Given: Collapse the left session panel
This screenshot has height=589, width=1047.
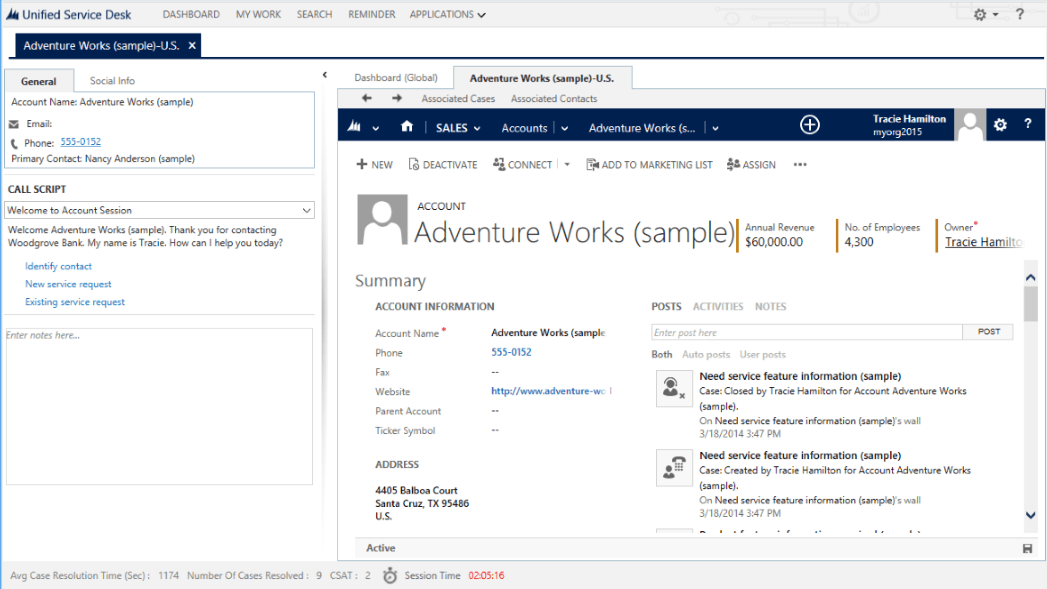Looking at the screenshot, I should 325,75.
